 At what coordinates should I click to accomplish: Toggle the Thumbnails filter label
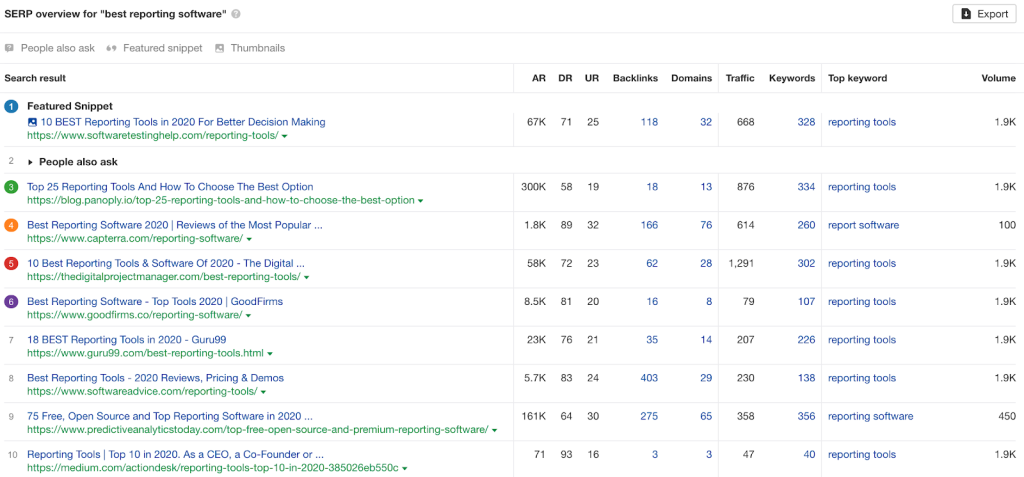click(x=257, y=48)
